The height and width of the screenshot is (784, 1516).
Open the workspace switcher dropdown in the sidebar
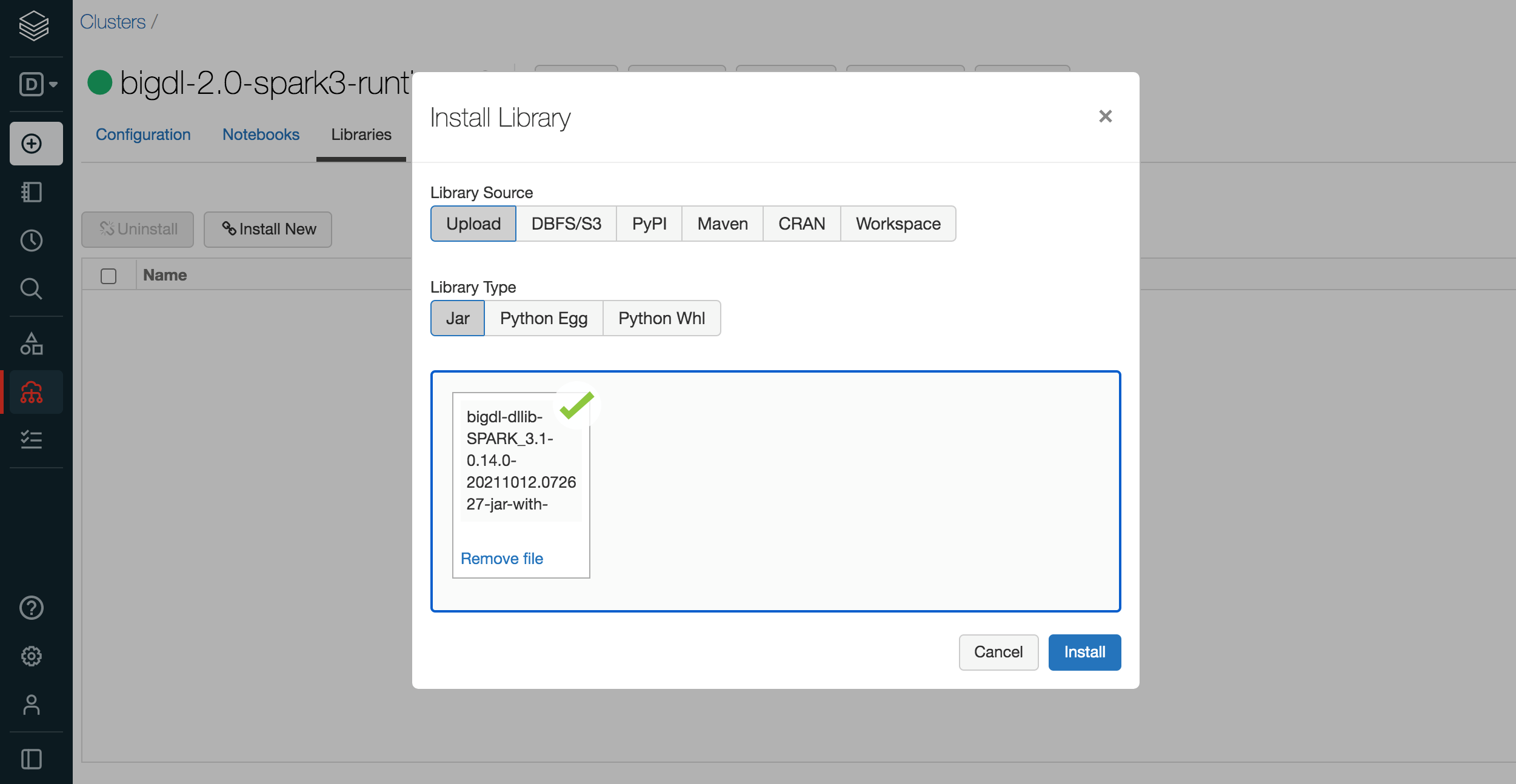38,84
